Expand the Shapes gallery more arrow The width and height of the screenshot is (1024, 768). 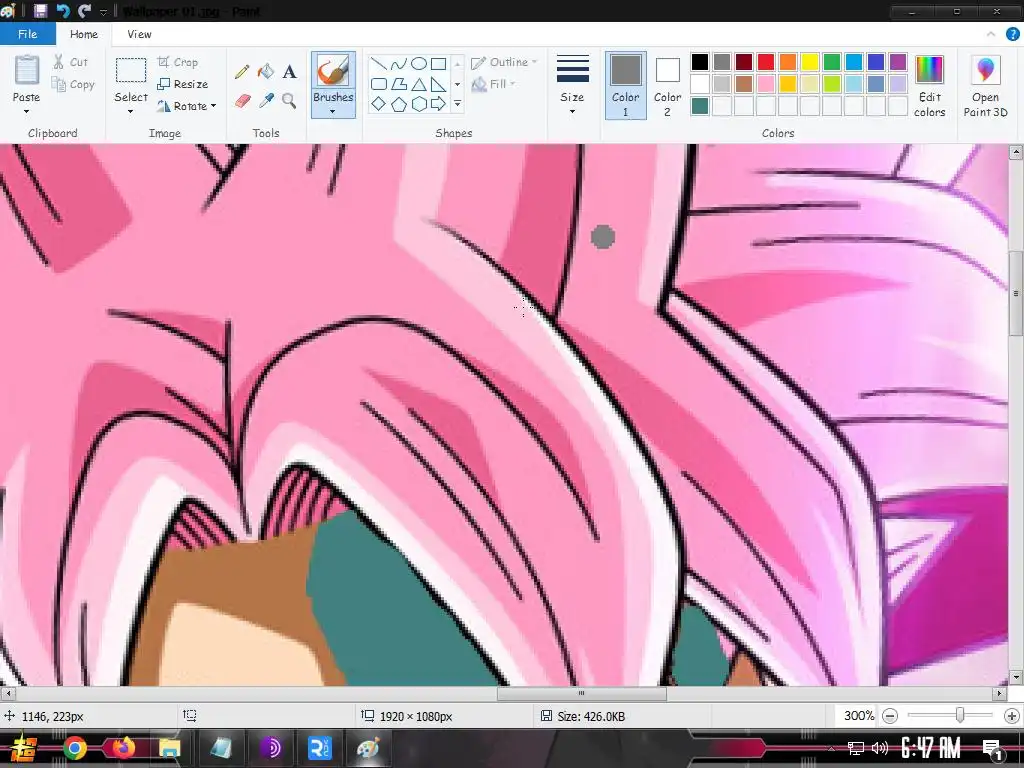(x=457, y=104)
